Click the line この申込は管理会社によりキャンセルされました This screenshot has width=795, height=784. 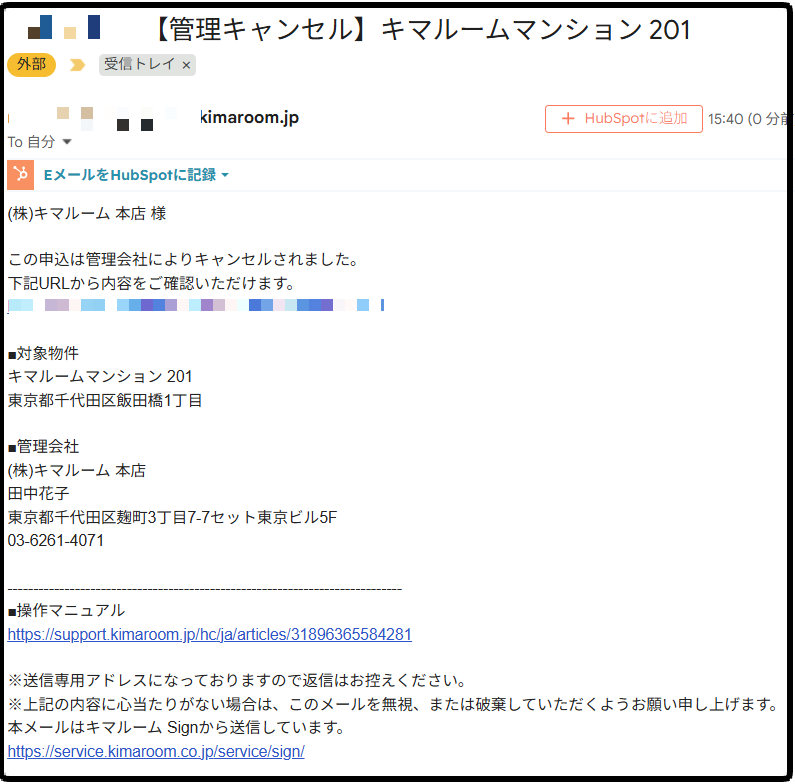[x=183, y=259]
